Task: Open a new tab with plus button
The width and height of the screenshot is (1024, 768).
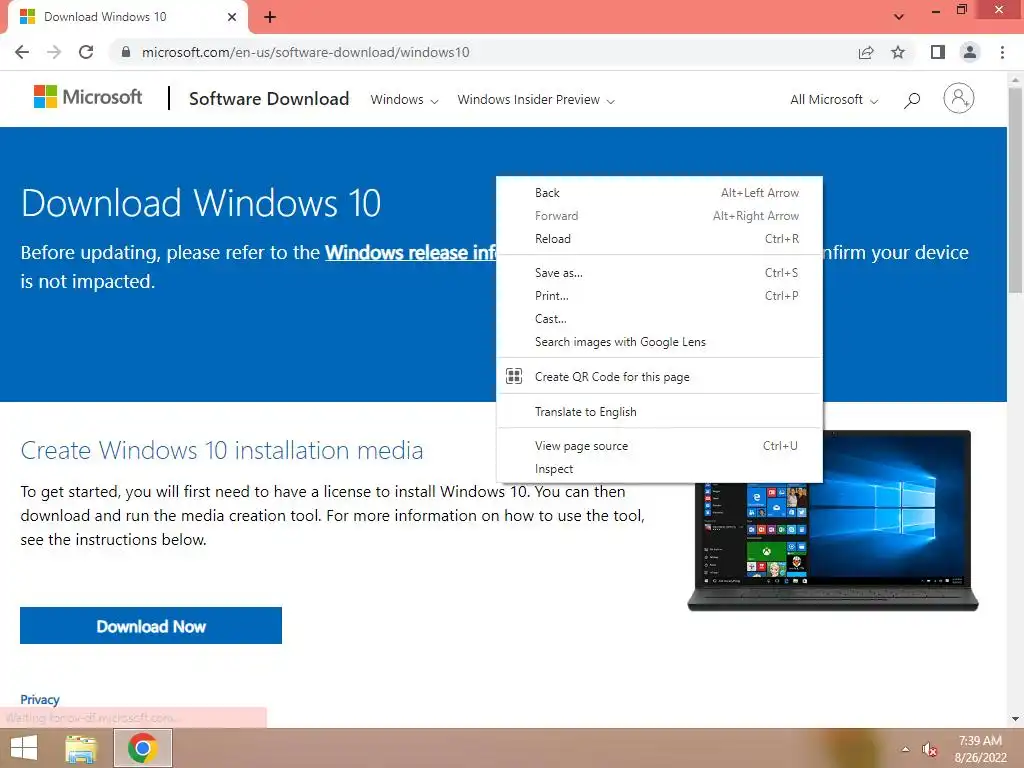Action: [x=270, y=17]
